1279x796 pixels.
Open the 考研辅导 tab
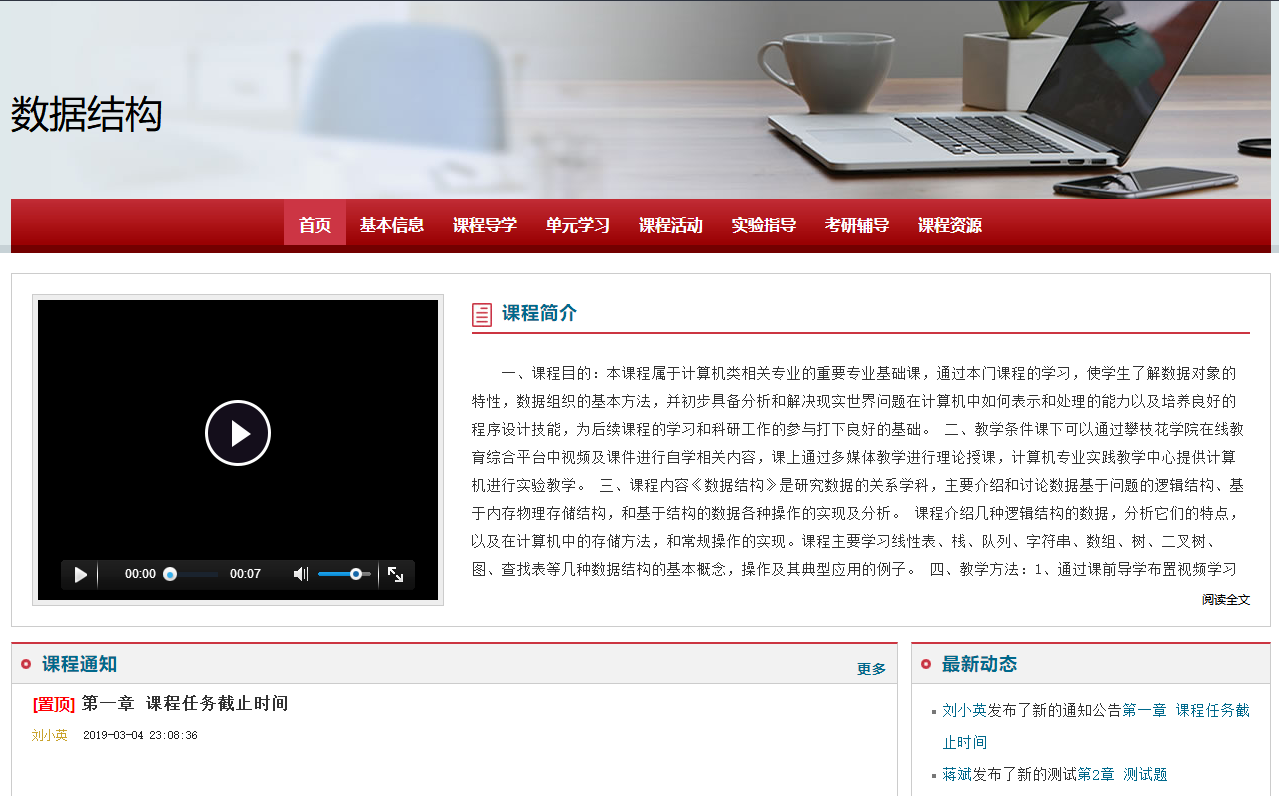pyautogui.click(x=857, y=225)
